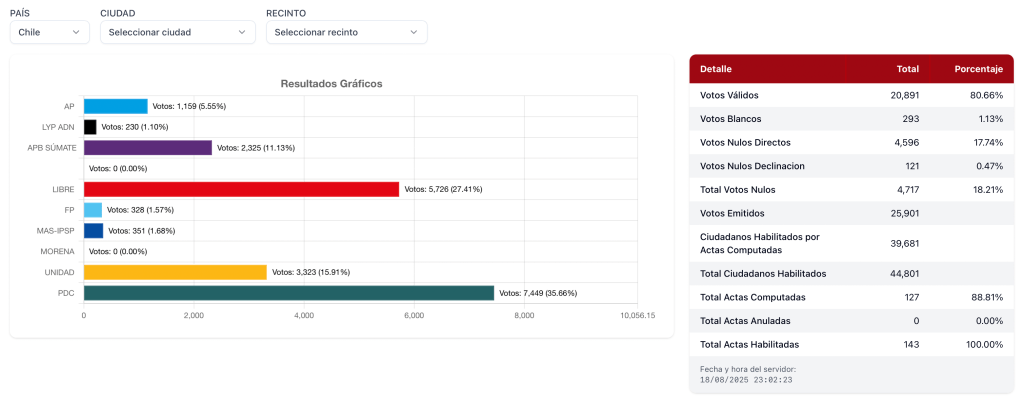The height and width of the screenshot is (406, 1023).
Task: Select the Votos Emitidos row
Action: click(x=851, y=213)
